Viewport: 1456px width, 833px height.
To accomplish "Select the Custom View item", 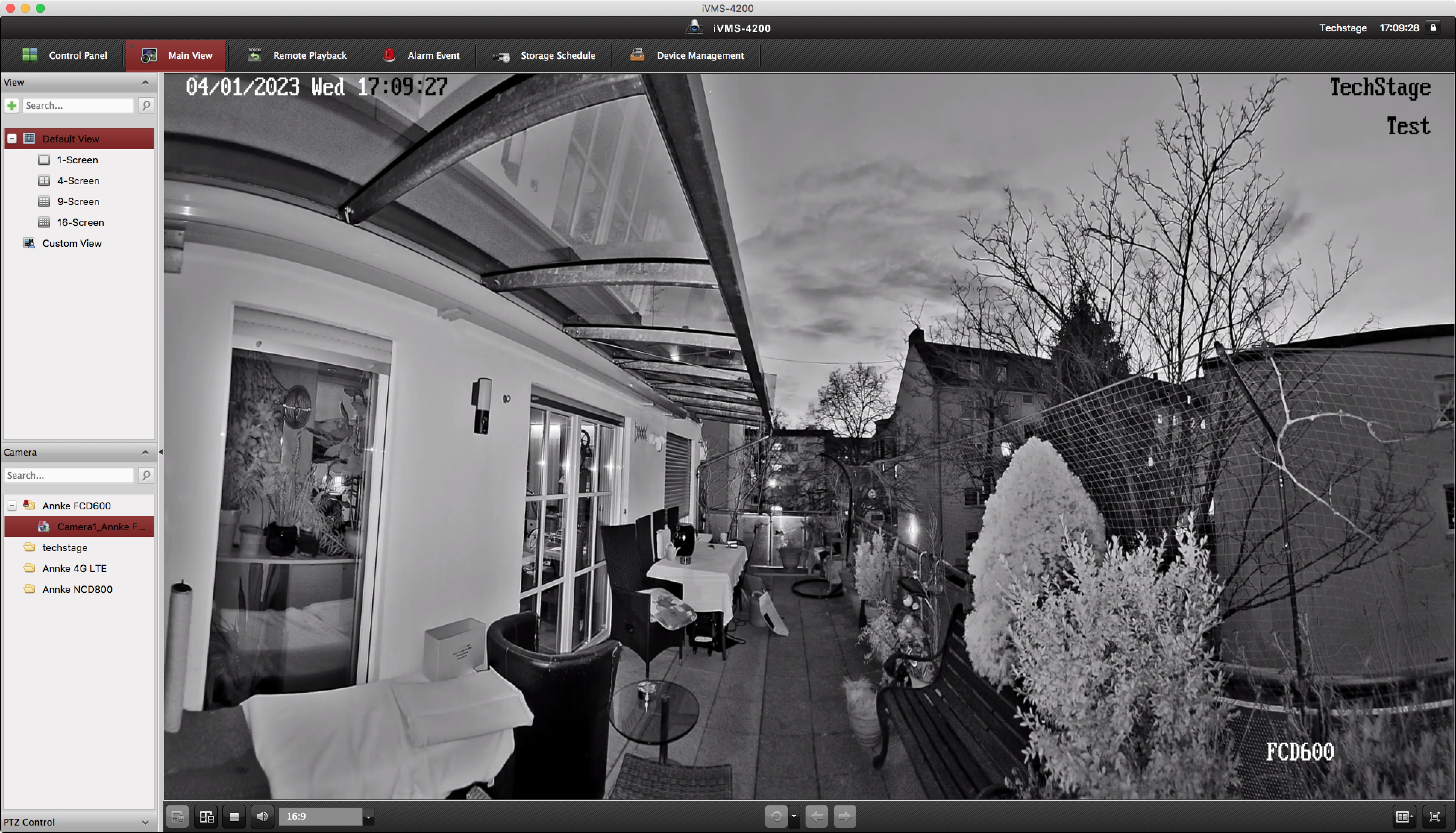I will point(72,243).
